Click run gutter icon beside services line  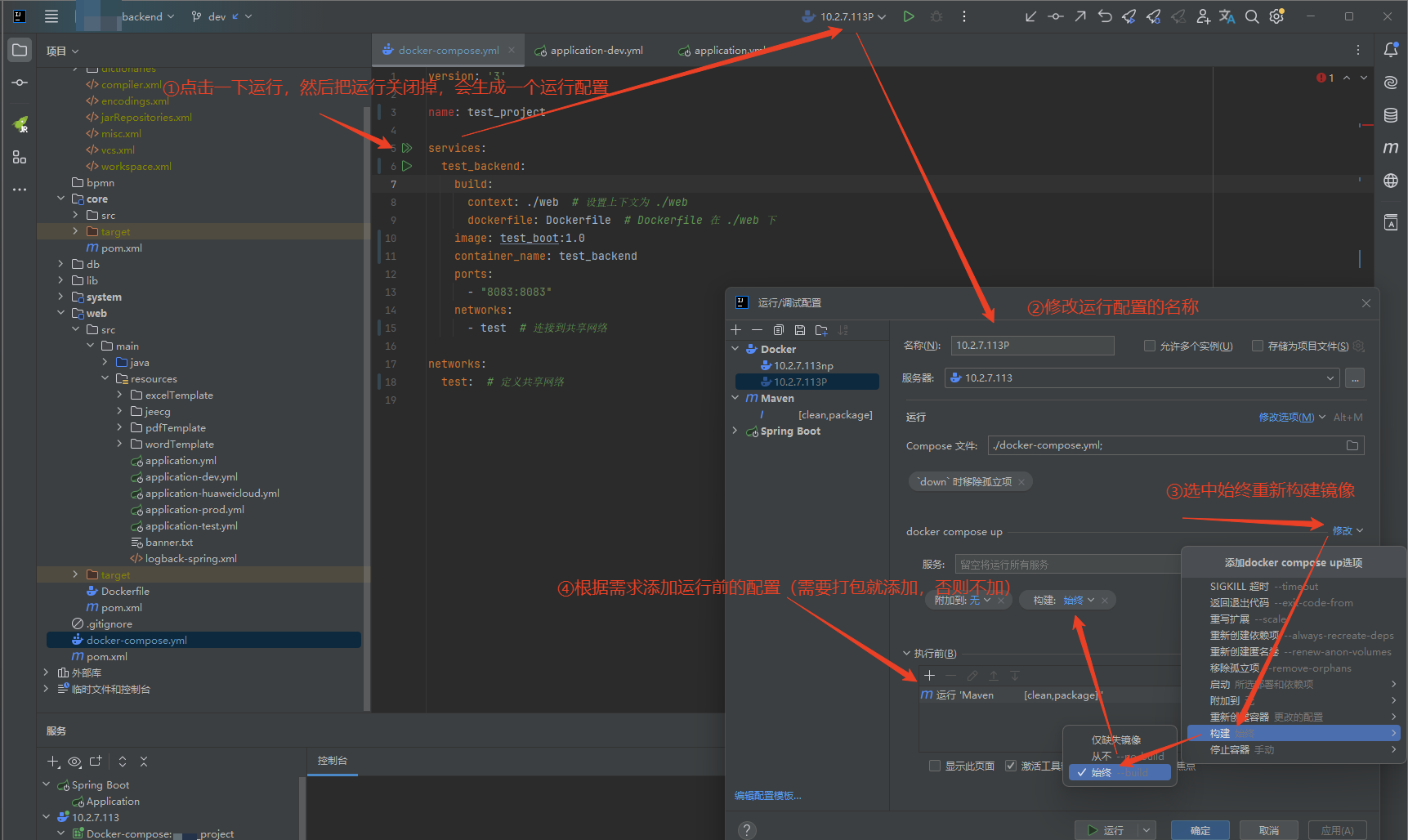[407, 148]
